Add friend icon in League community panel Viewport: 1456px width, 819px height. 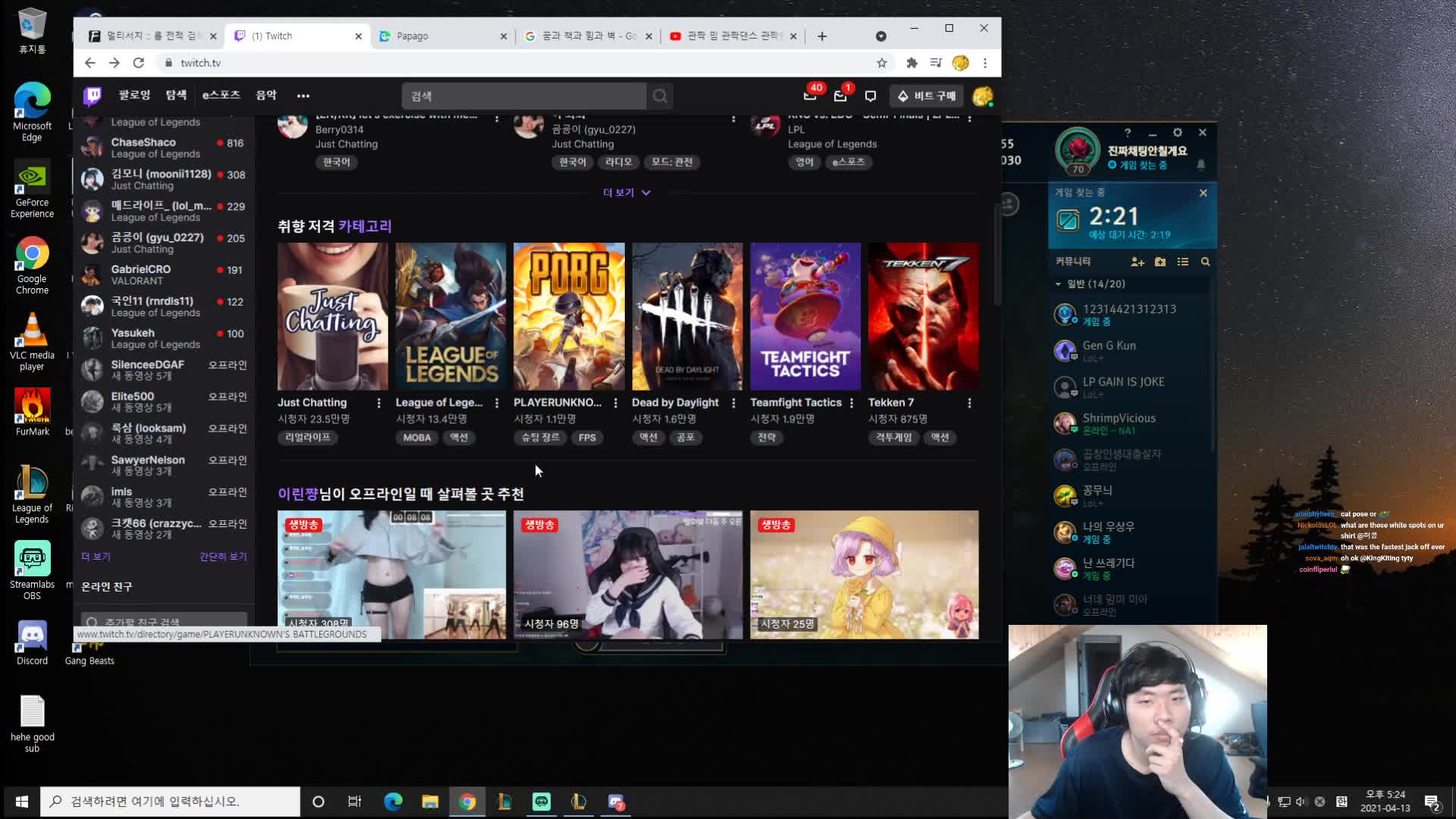tap(1137, 262)
